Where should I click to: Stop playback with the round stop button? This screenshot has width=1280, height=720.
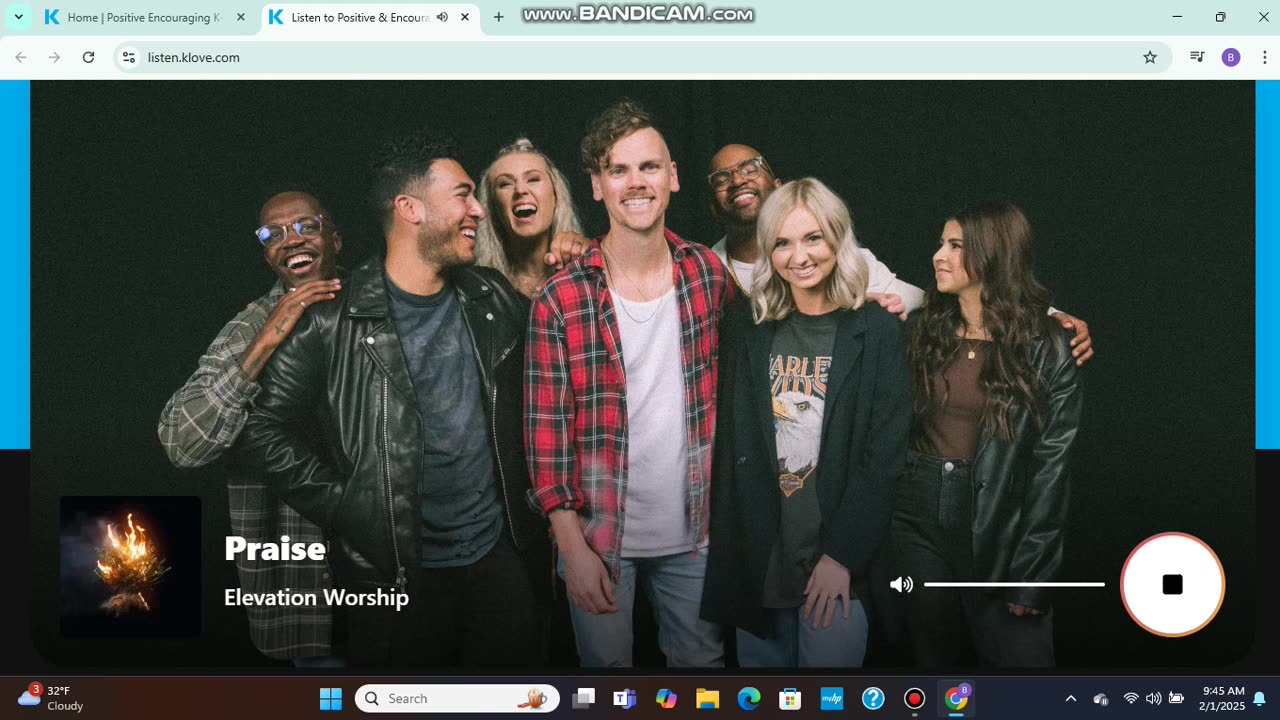[x=1172, y=585]
